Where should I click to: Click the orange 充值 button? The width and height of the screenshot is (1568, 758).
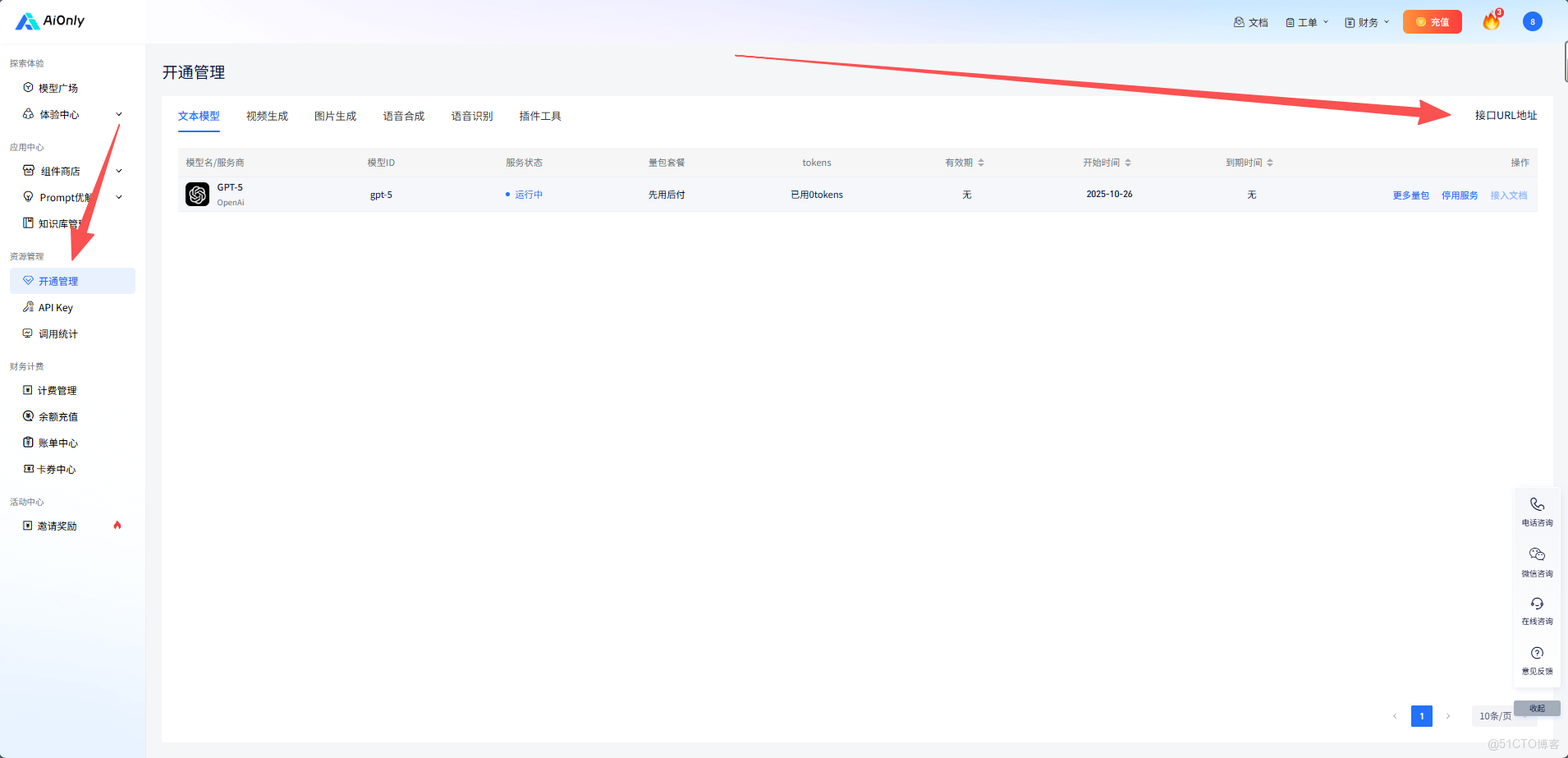point(1433,22)
